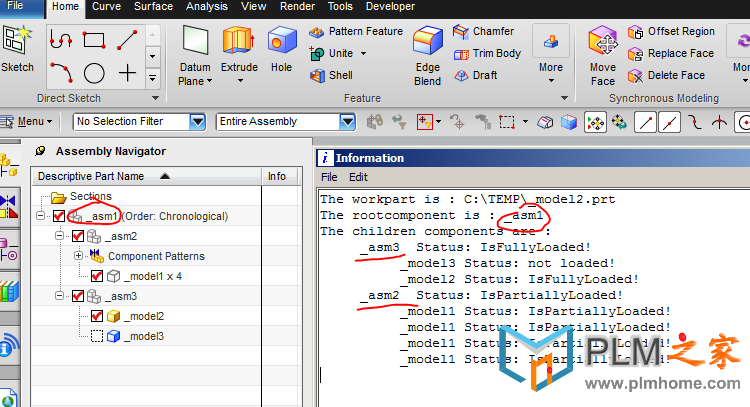Select the Point sketch tool
The image size is (750, 407).
point(127,73)
